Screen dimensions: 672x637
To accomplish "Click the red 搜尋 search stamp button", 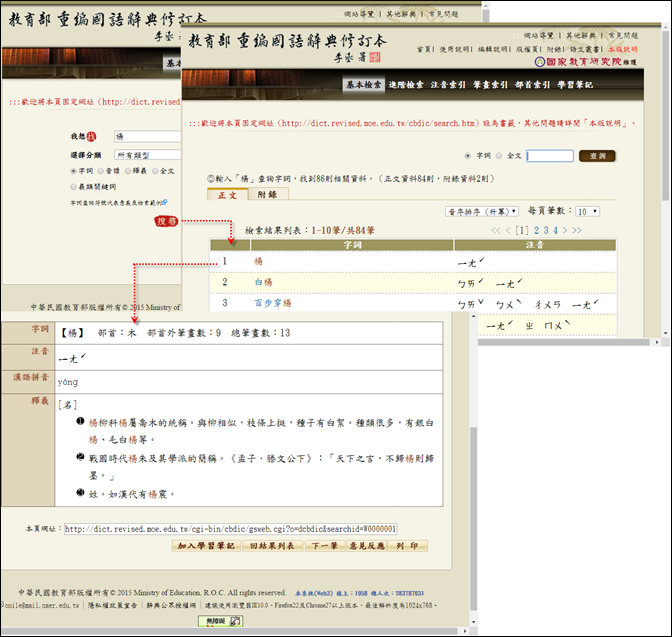I will (x=166, y=221).
